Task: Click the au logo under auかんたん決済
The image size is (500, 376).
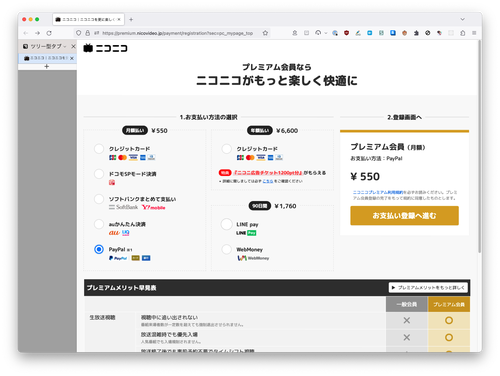Action: click(x=114, y=233)
